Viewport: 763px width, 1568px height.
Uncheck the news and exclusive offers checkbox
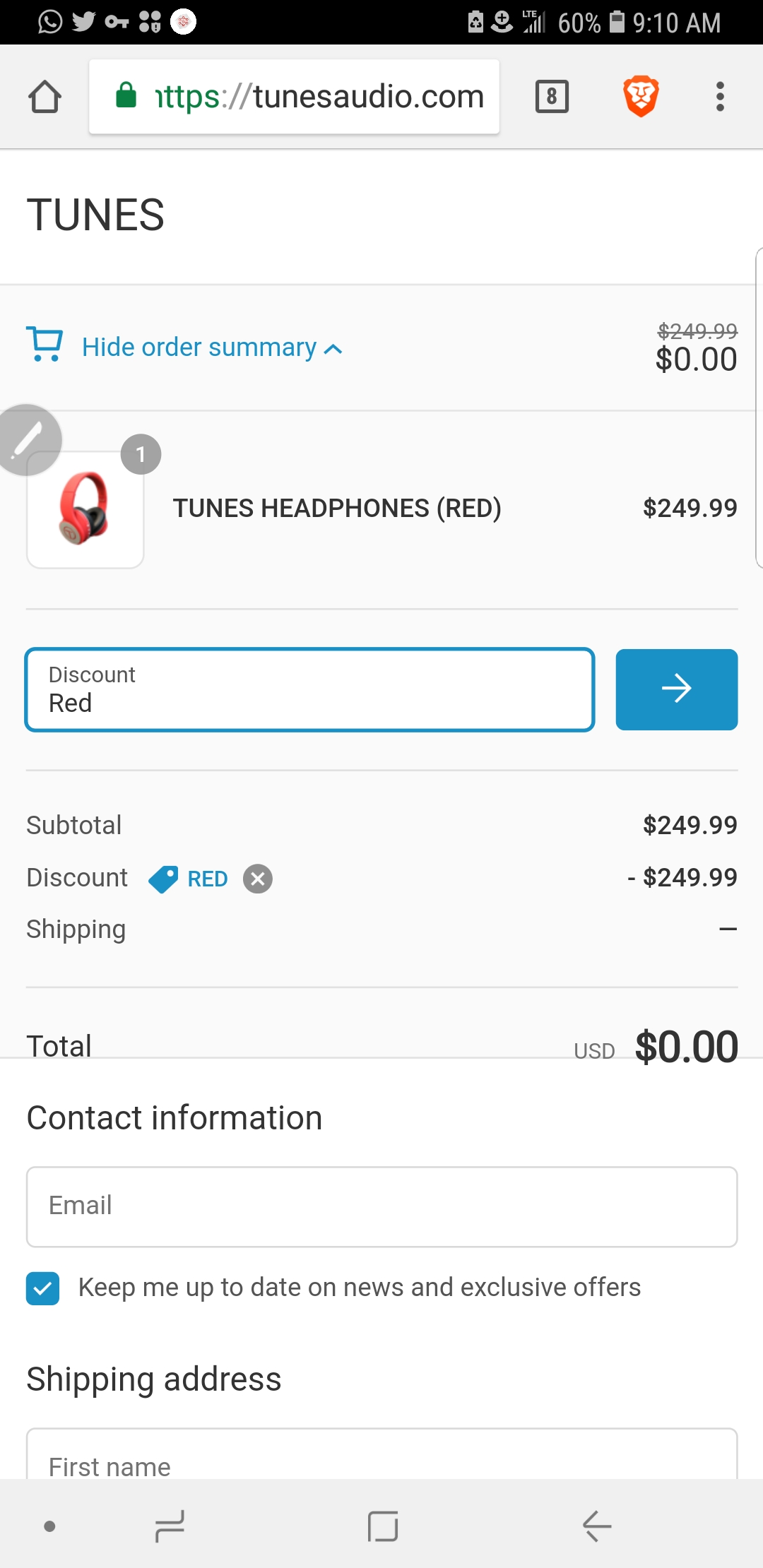(x=42, y=1288)
